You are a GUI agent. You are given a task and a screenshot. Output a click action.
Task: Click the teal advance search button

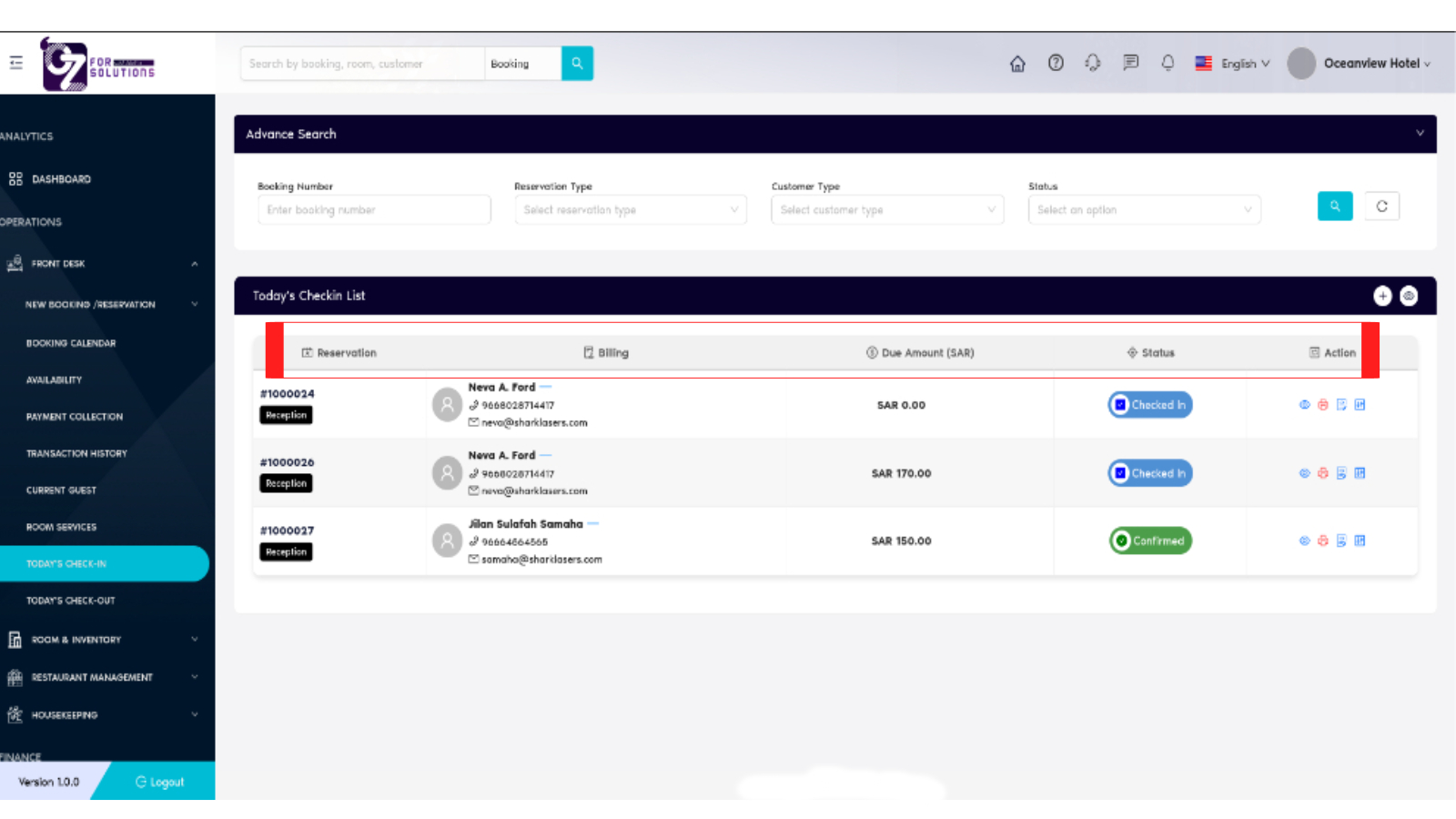click(1334, 207)
